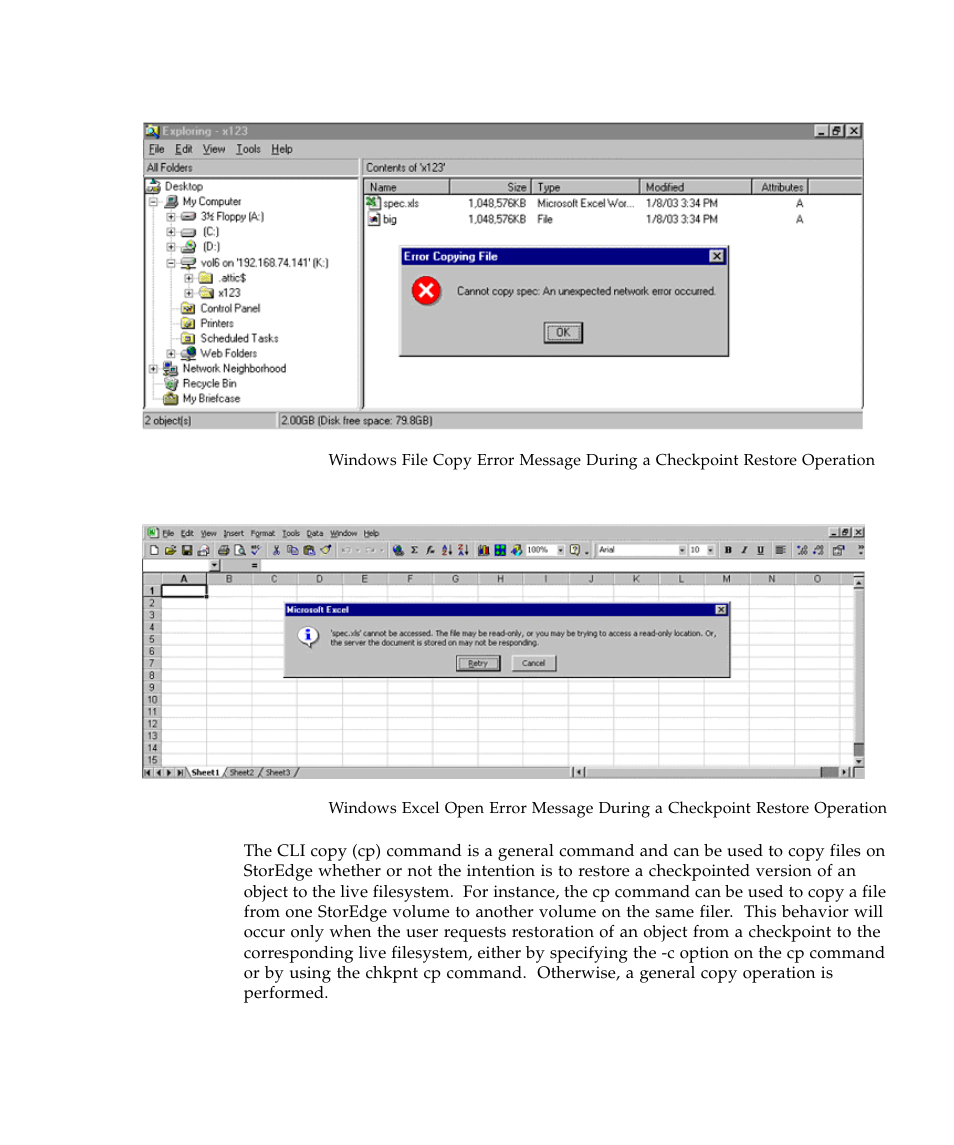
Task: Click the Attributes column header
Action: (781, 187)
